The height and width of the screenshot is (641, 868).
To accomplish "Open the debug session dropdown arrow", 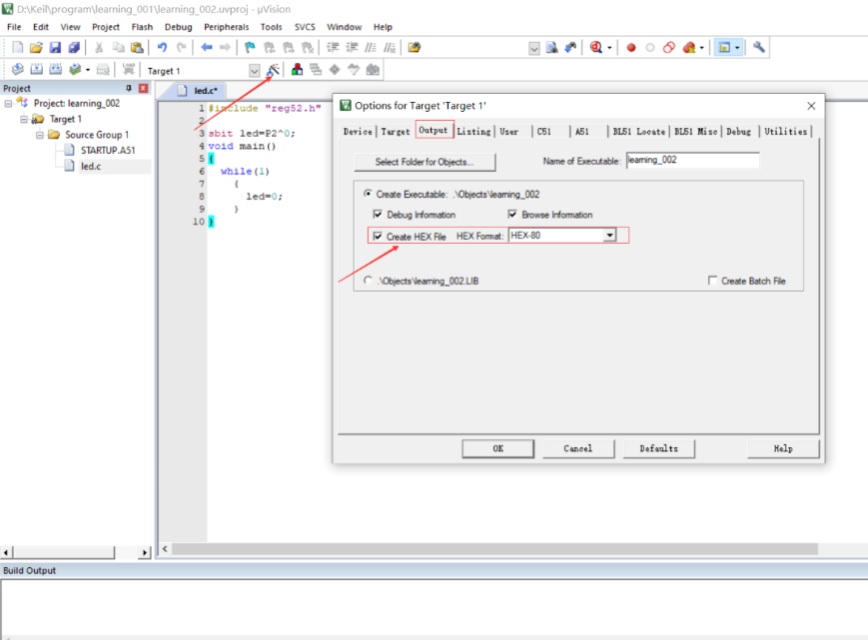I will coord(609,48).
